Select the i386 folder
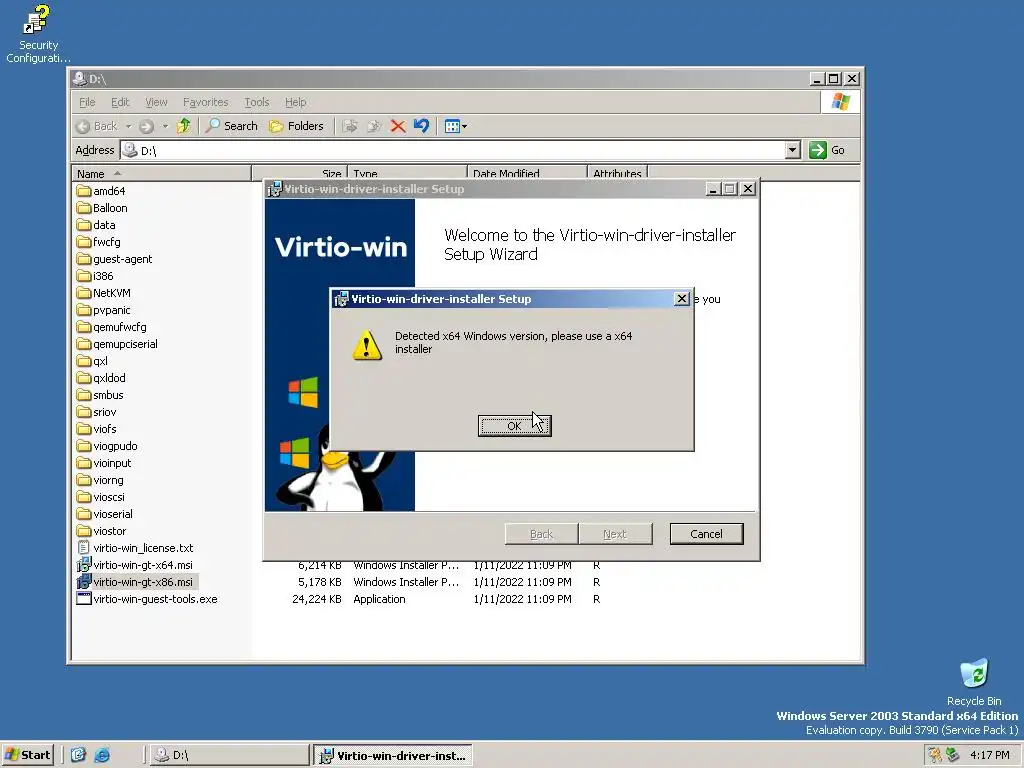 [x=95, y=276]
